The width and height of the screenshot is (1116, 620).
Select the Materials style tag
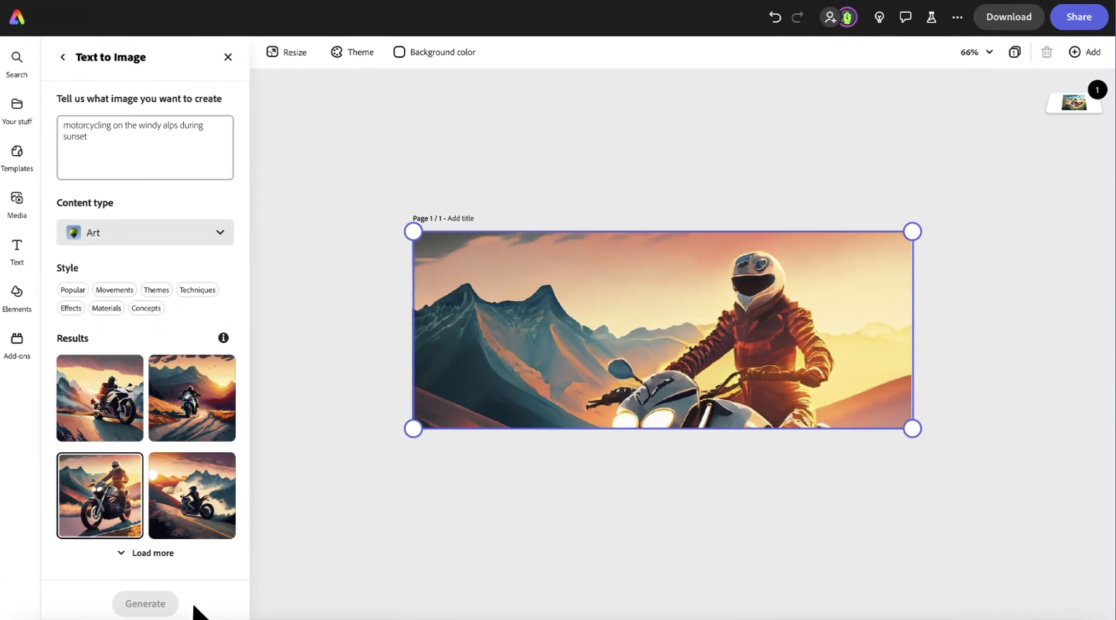pos(106,308)
